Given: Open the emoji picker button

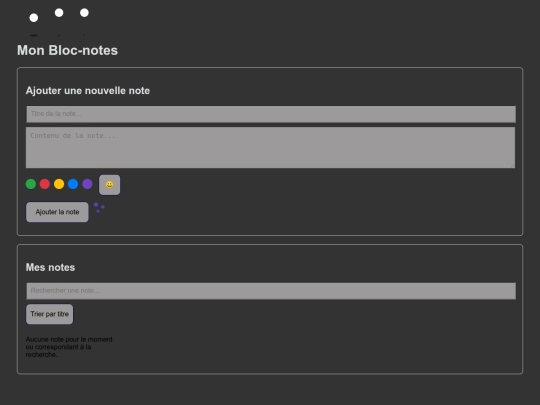Looking at the screenshot, I should [110, 185].
